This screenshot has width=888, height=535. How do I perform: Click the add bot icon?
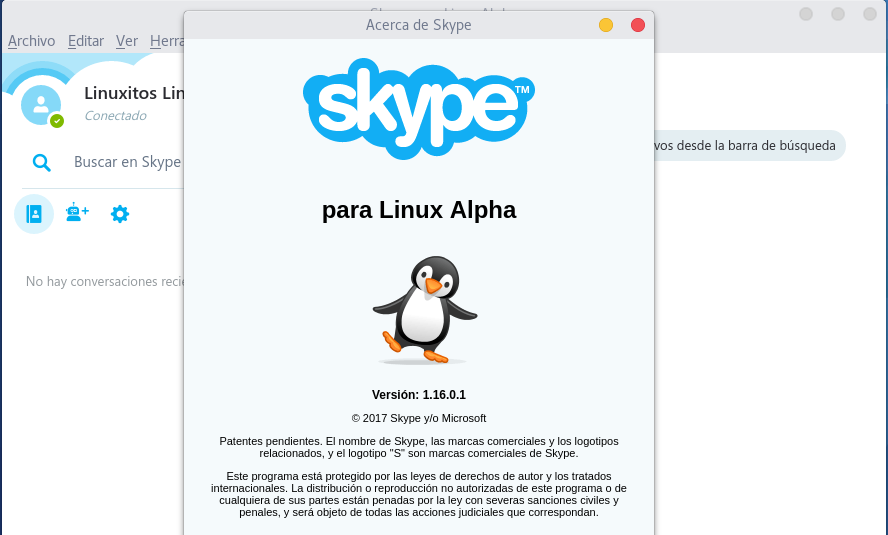click(77, 212)
